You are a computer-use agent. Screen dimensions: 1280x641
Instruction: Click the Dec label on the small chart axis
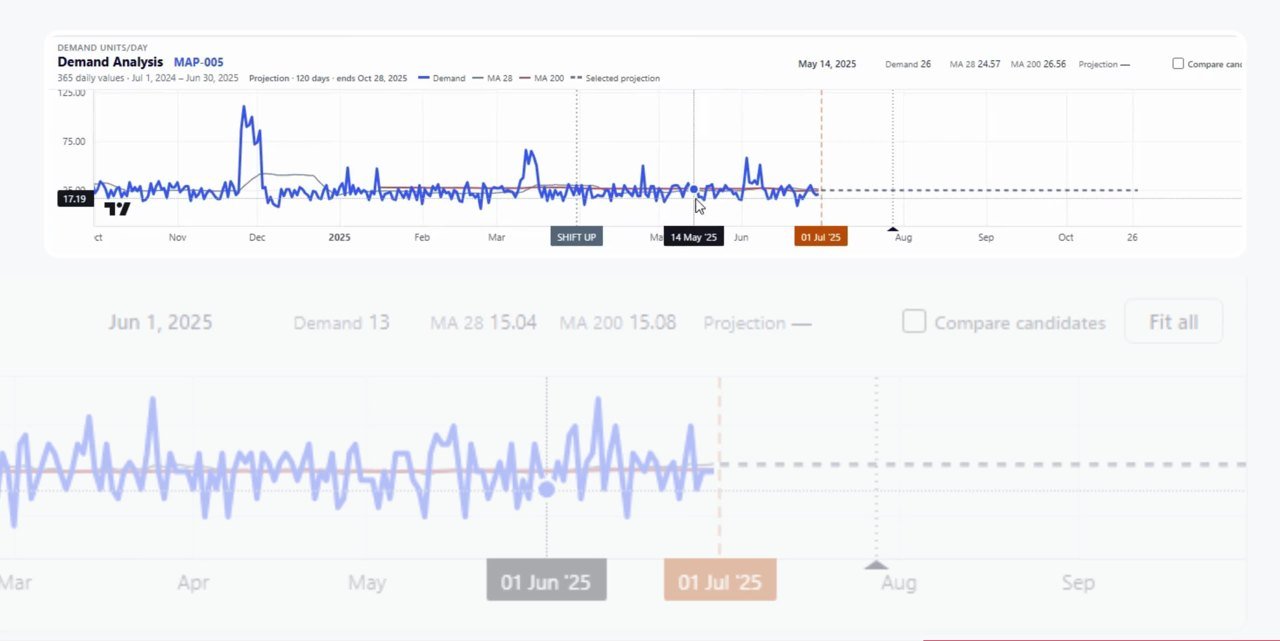257,237
